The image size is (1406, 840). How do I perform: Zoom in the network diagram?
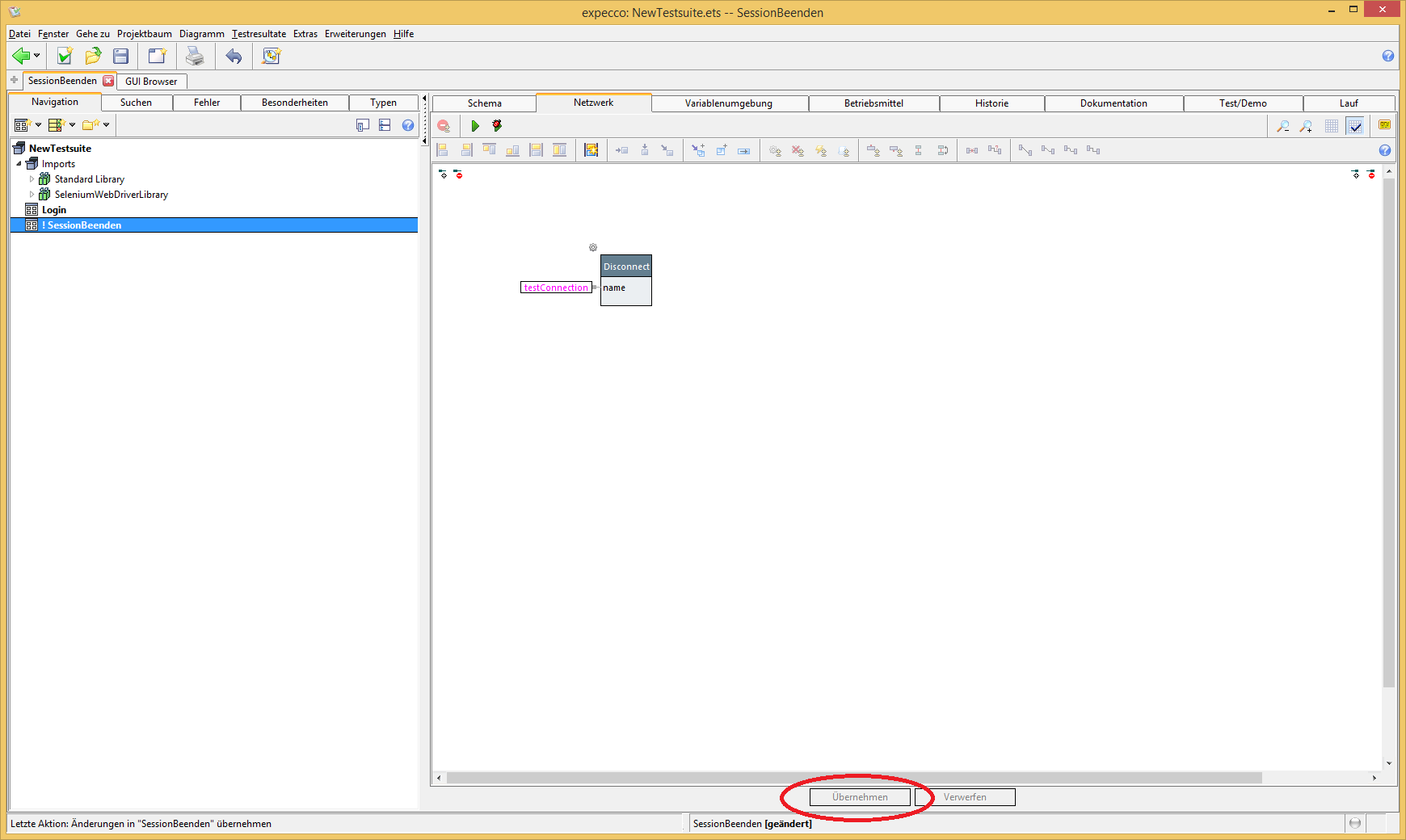1306,126
